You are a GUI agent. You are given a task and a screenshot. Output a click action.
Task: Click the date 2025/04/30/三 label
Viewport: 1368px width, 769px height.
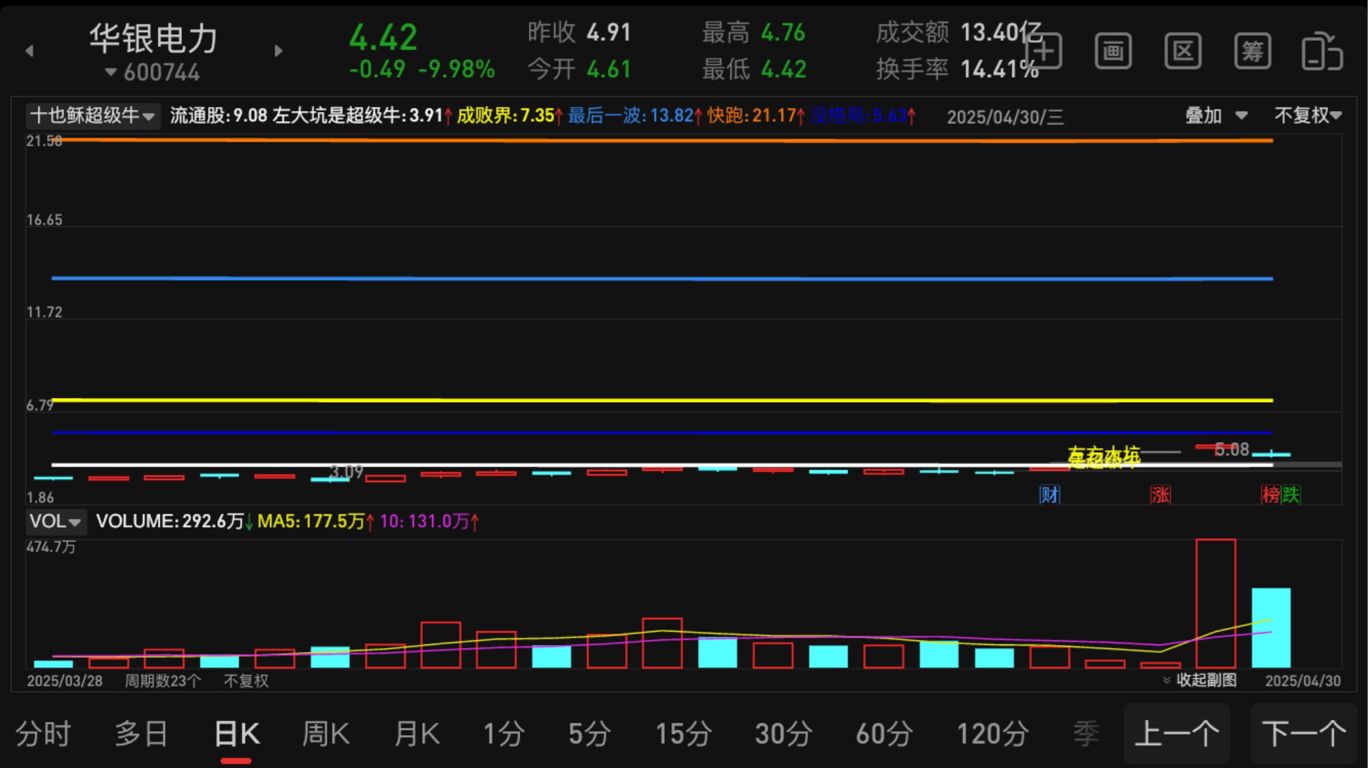[x=1005, y=117]
